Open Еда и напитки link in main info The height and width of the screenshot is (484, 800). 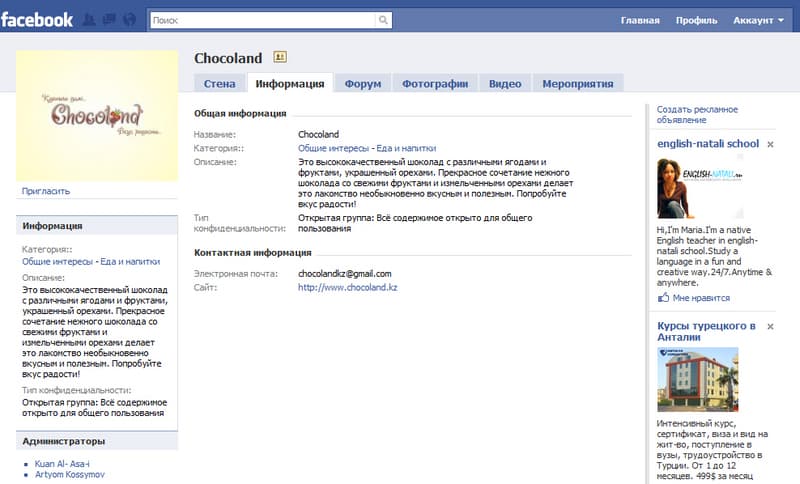pyautogui.click(x=406, y=148)
